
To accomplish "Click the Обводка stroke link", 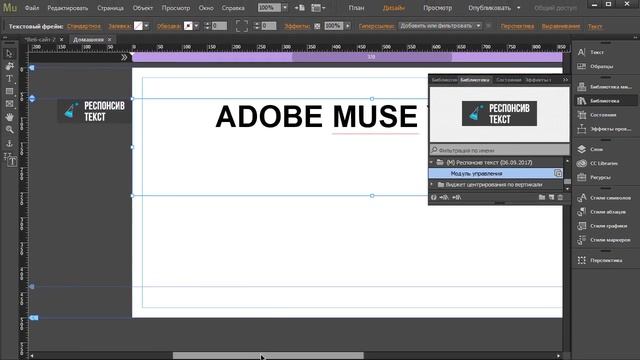I will coord(169,26).
